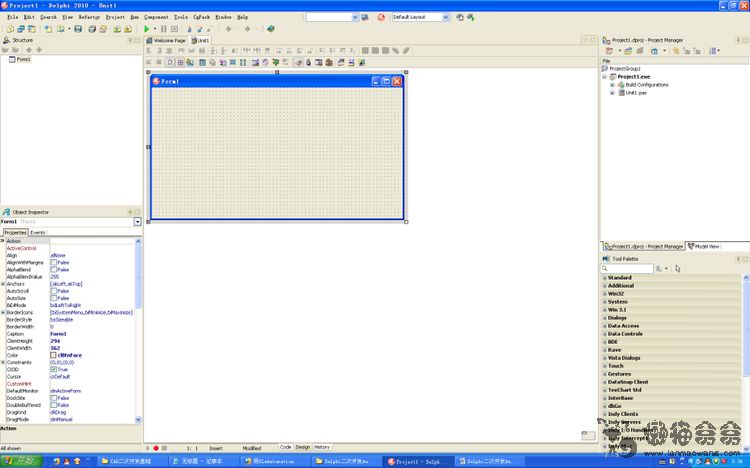Open the Object Inspector Form1 instance dropdown

click(x=137, y=222)
